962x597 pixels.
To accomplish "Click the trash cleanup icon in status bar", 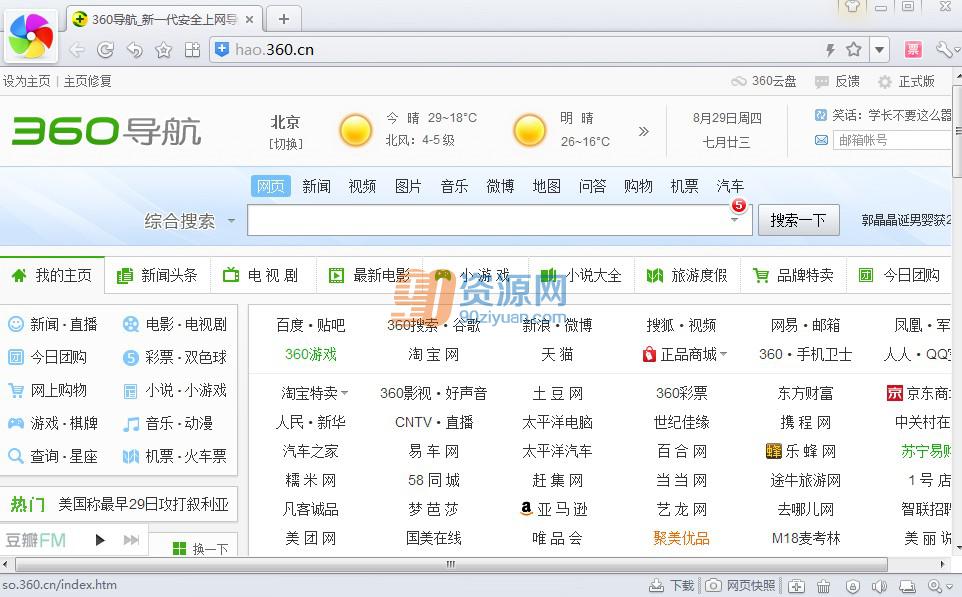I will point(823,586).
